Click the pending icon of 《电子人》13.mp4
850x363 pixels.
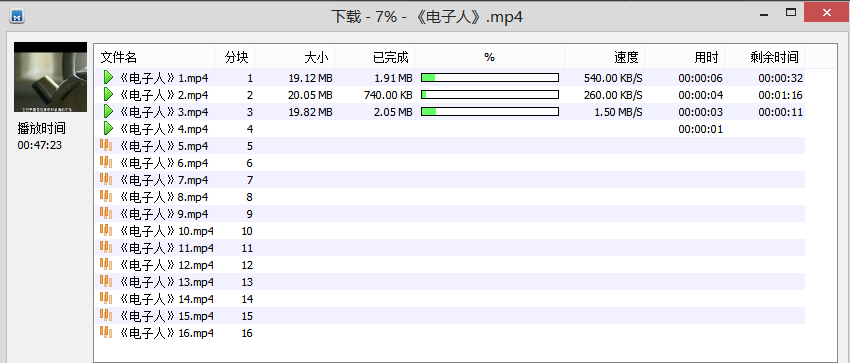[106, 282]
